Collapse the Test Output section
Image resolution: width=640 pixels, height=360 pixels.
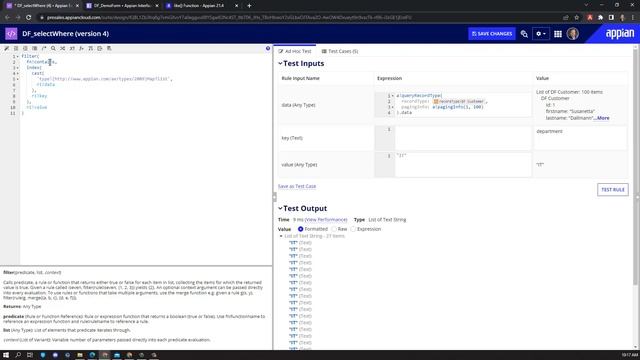[x=280, y=208]
